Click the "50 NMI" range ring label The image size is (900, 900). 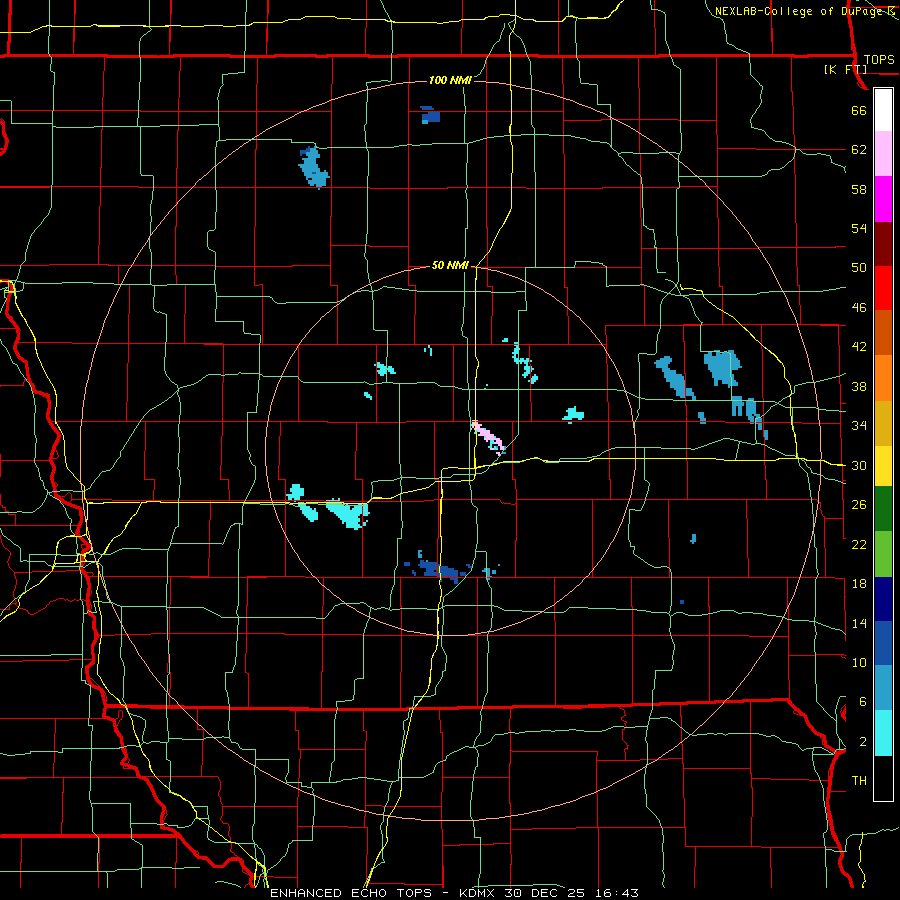(450, 265)
